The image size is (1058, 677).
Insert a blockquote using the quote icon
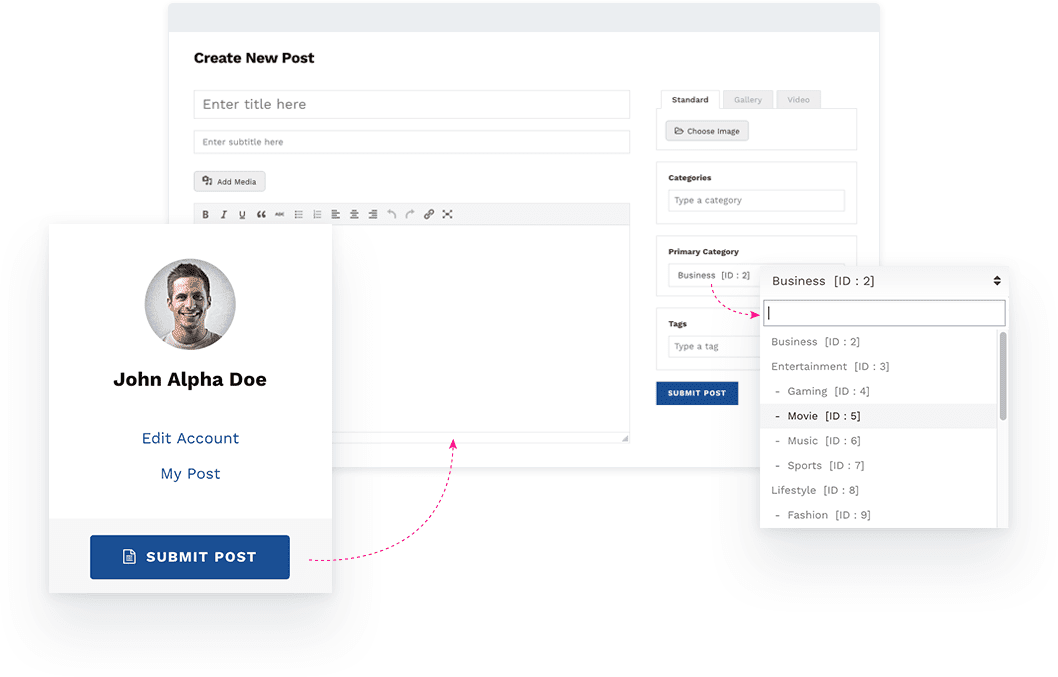click(x=261, y=214)
